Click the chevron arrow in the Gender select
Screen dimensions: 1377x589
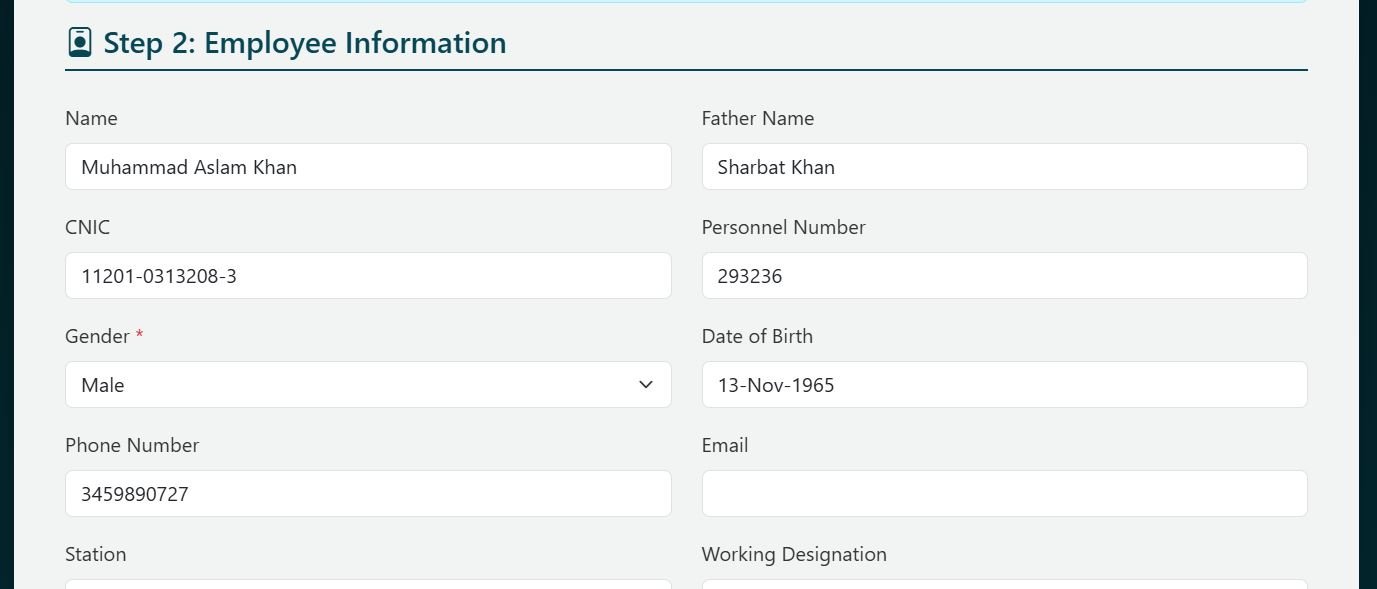click(646, 385)
